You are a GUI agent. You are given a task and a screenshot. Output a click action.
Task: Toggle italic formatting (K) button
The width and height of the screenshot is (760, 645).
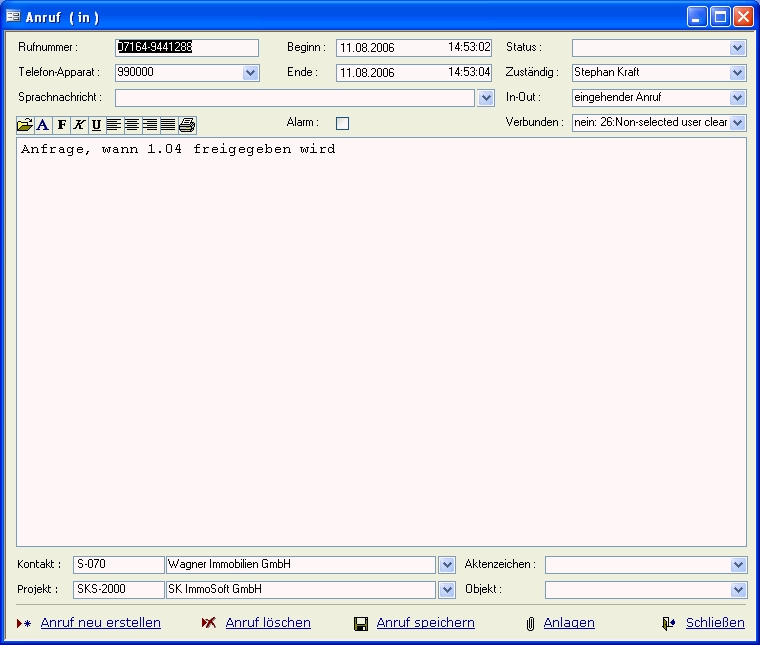(79, 125)
